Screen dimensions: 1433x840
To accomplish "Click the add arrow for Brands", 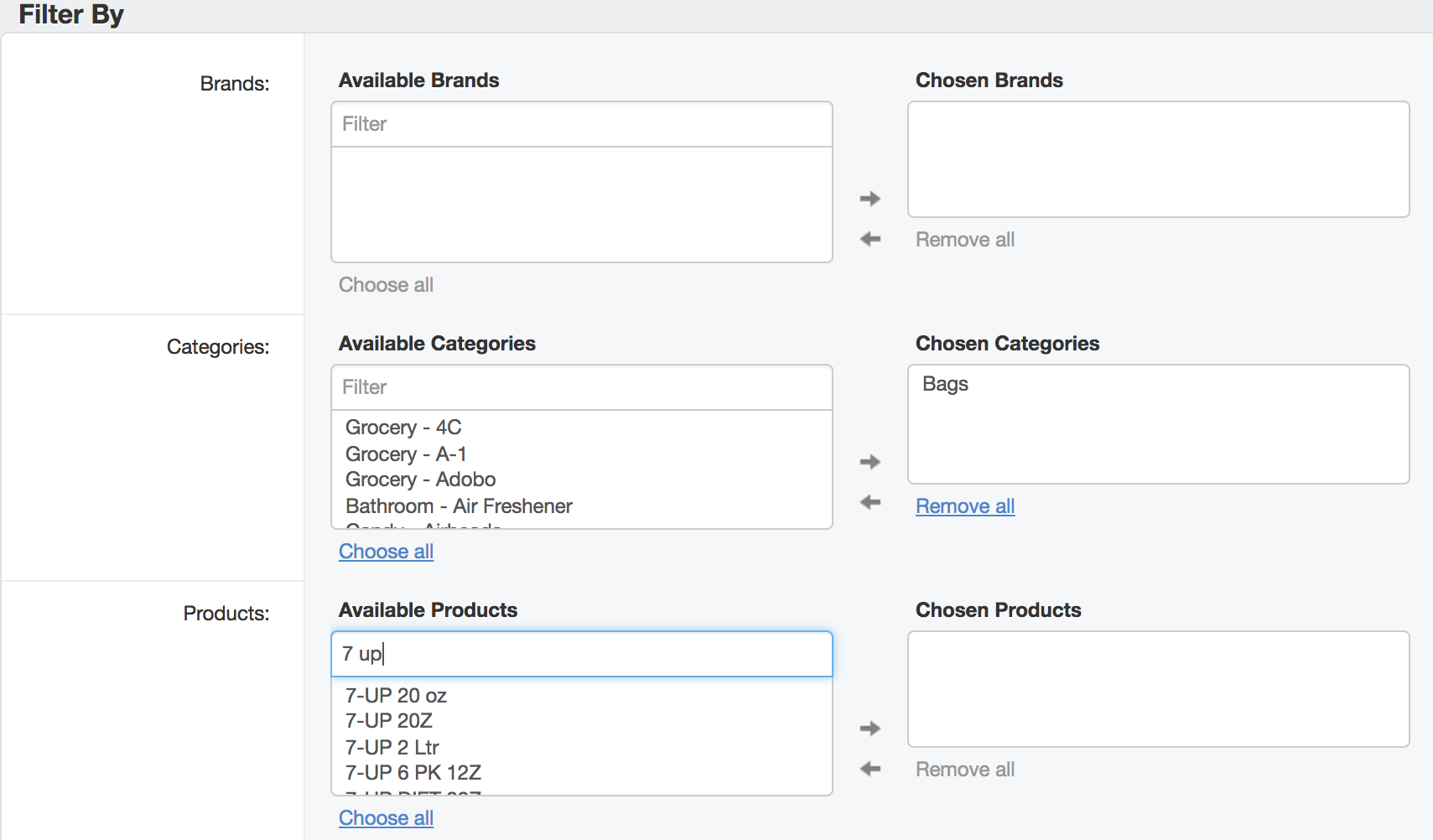I will pos(870,199).
